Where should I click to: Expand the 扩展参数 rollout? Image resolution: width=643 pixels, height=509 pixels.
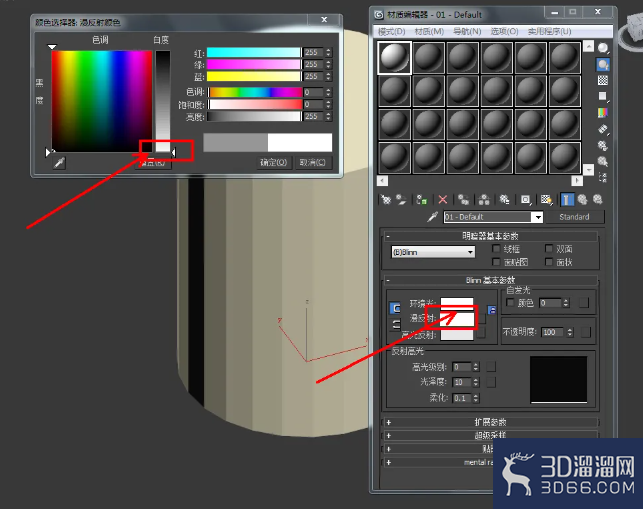tap(490, 422)
